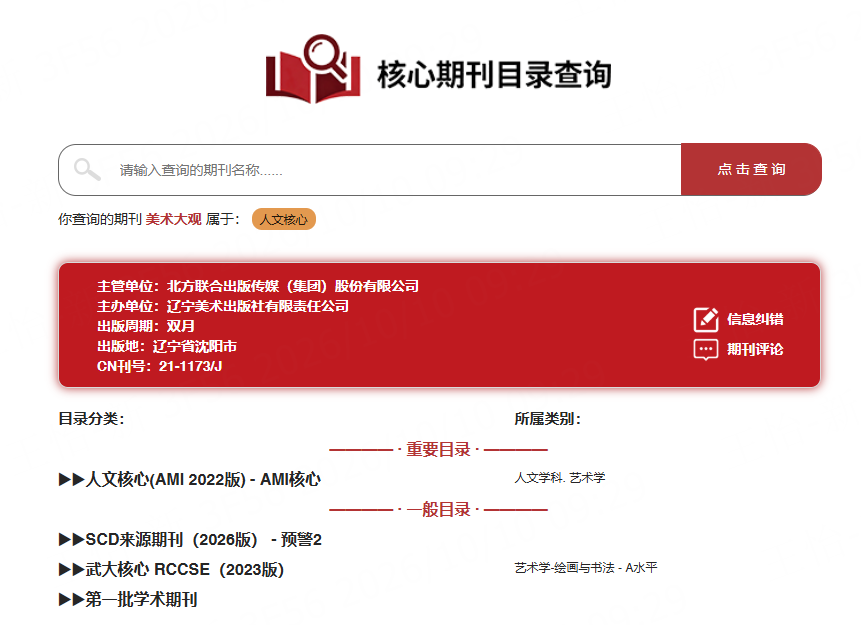Select the 出版周期: 双月 line
Image resolution: width=861 pixels, height=625 pixels.
[146, 326]
